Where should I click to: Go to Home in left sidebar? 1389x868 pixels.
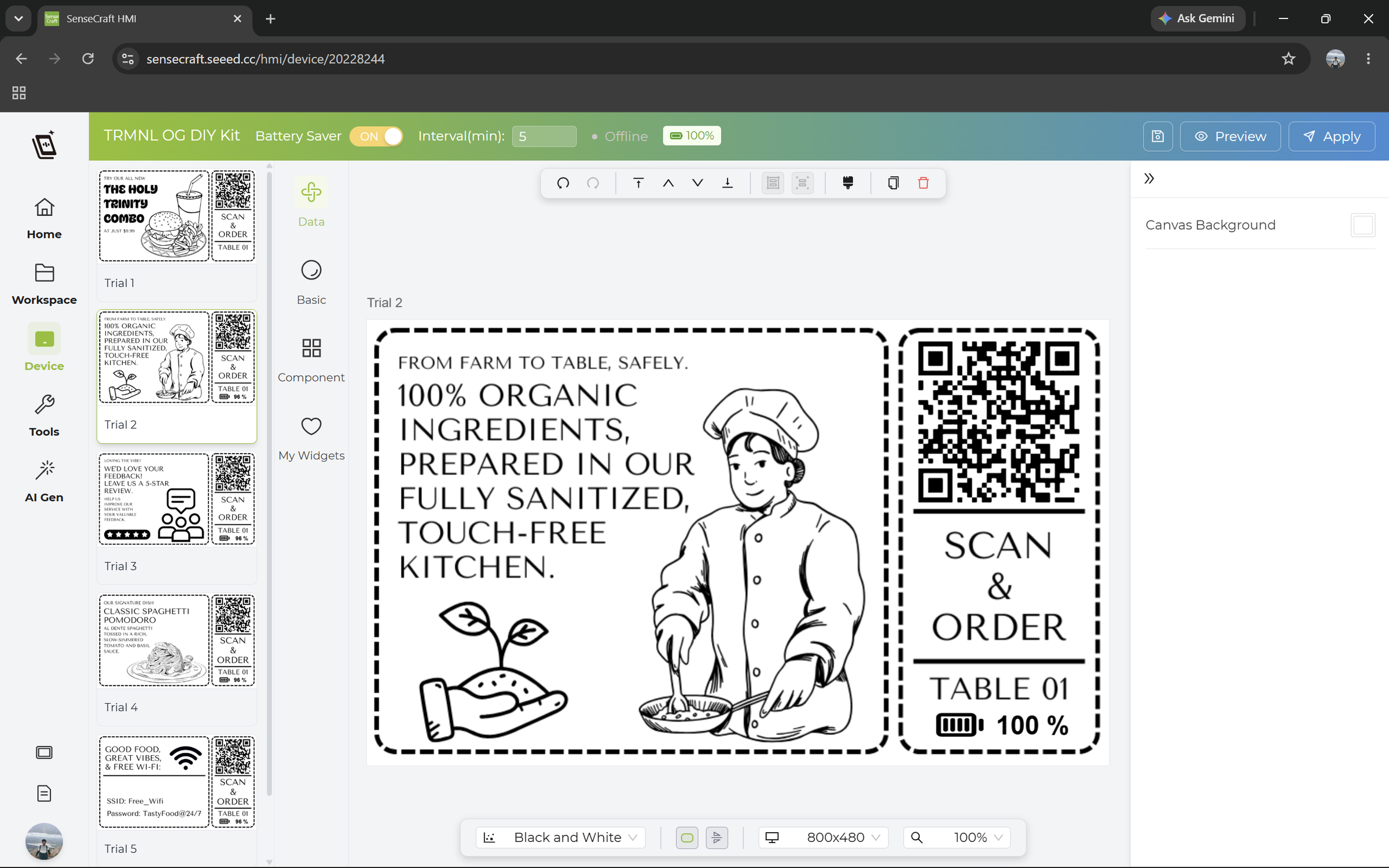pos(44,219)
